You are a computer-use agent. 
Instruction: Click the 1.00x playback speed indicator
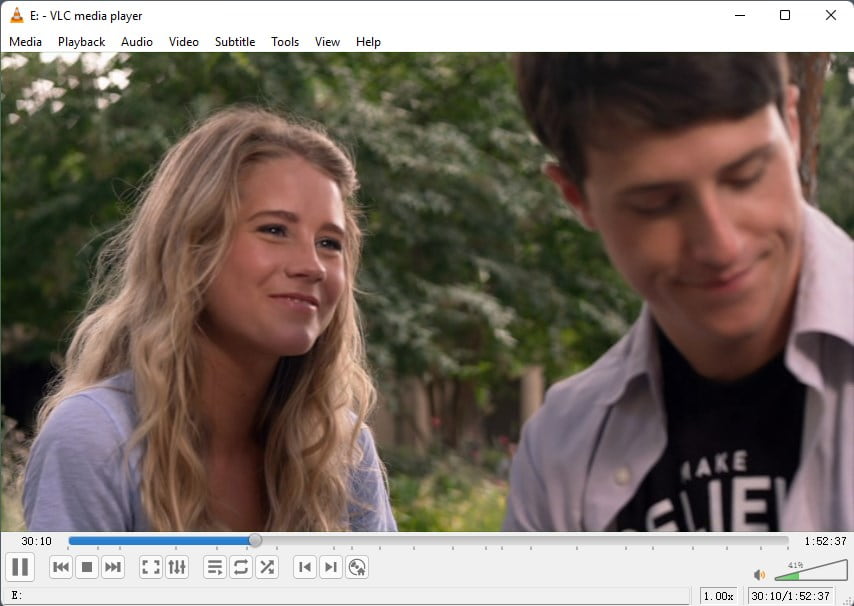tap(718, 596)
